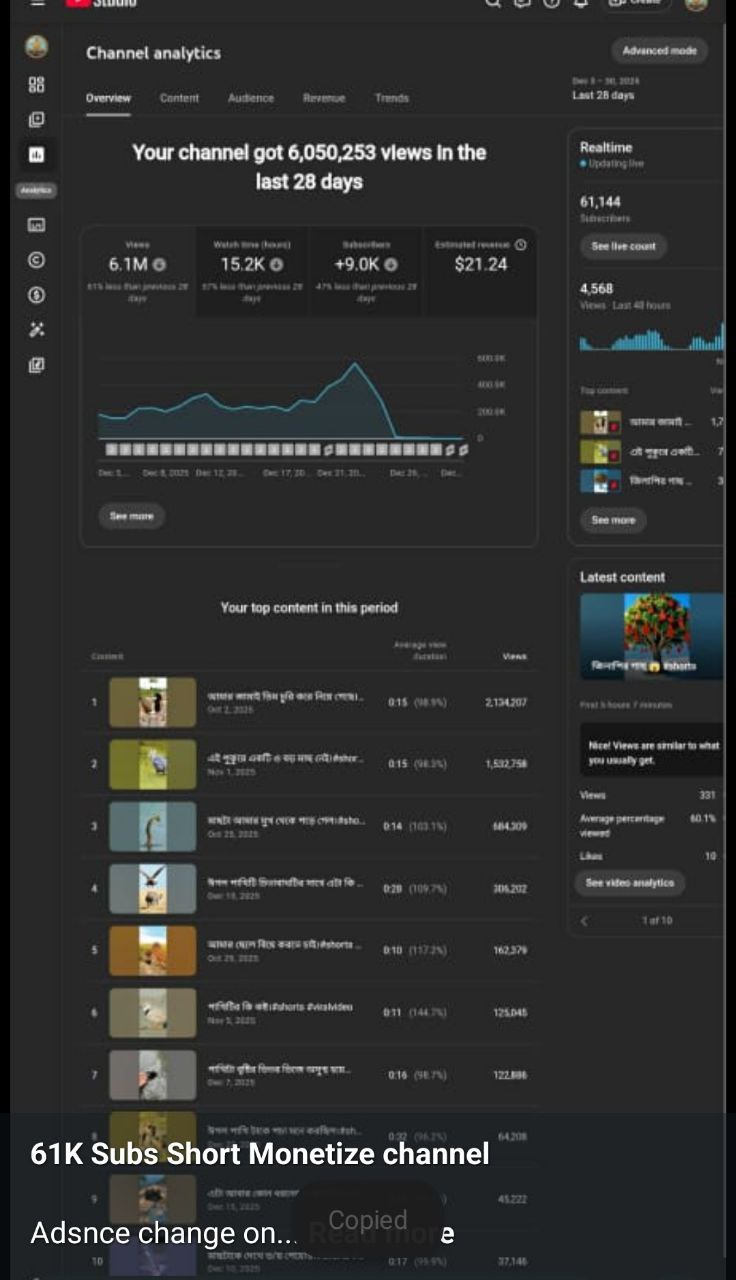Image resolution: width=736 pixels, height=1280 pixels.
Task: Open the Content icon in the sidebar
Action: (x=36, y=120)
